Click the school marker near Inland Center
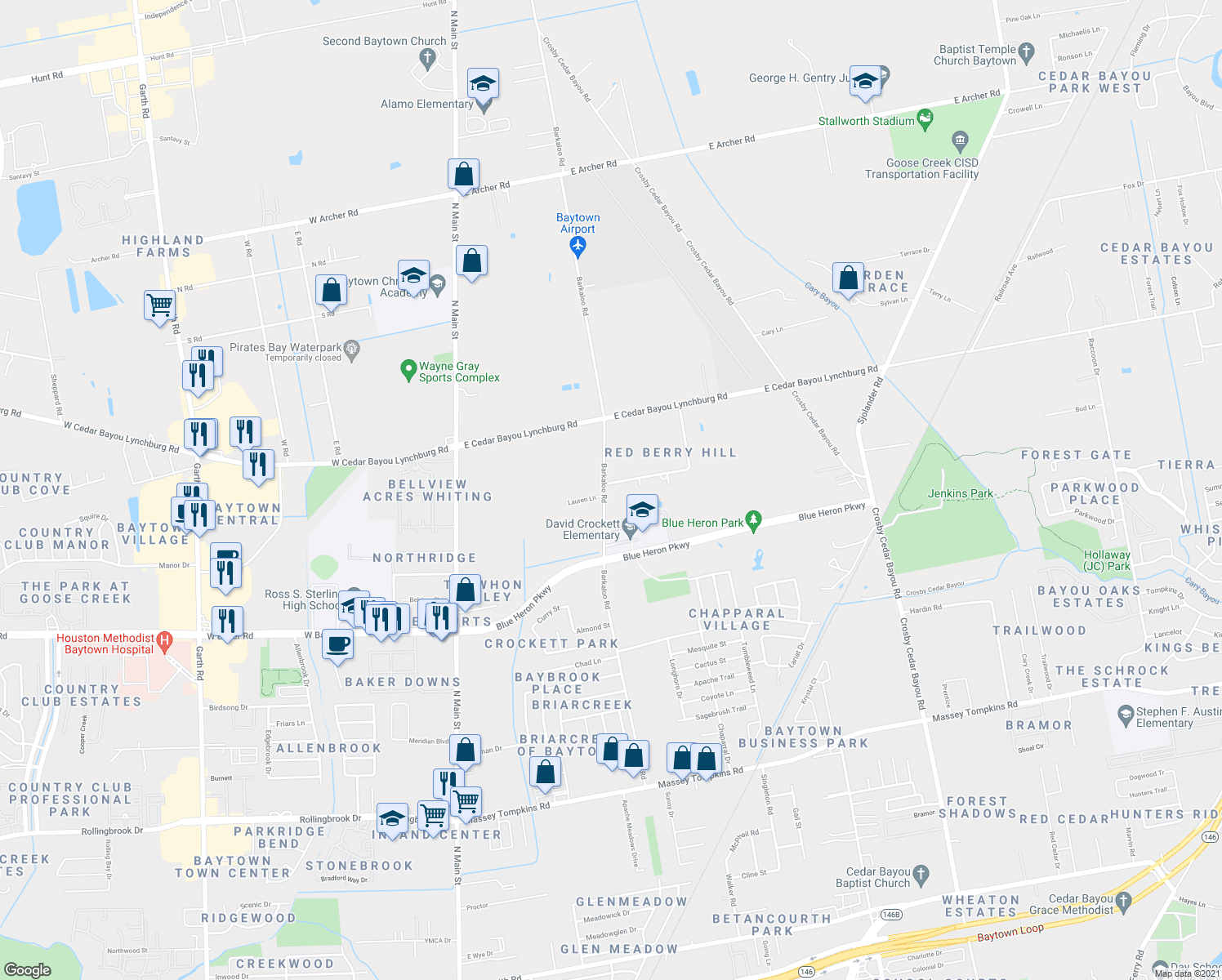The width and height of the screenshot is (1222, 980). coord(392,819)
